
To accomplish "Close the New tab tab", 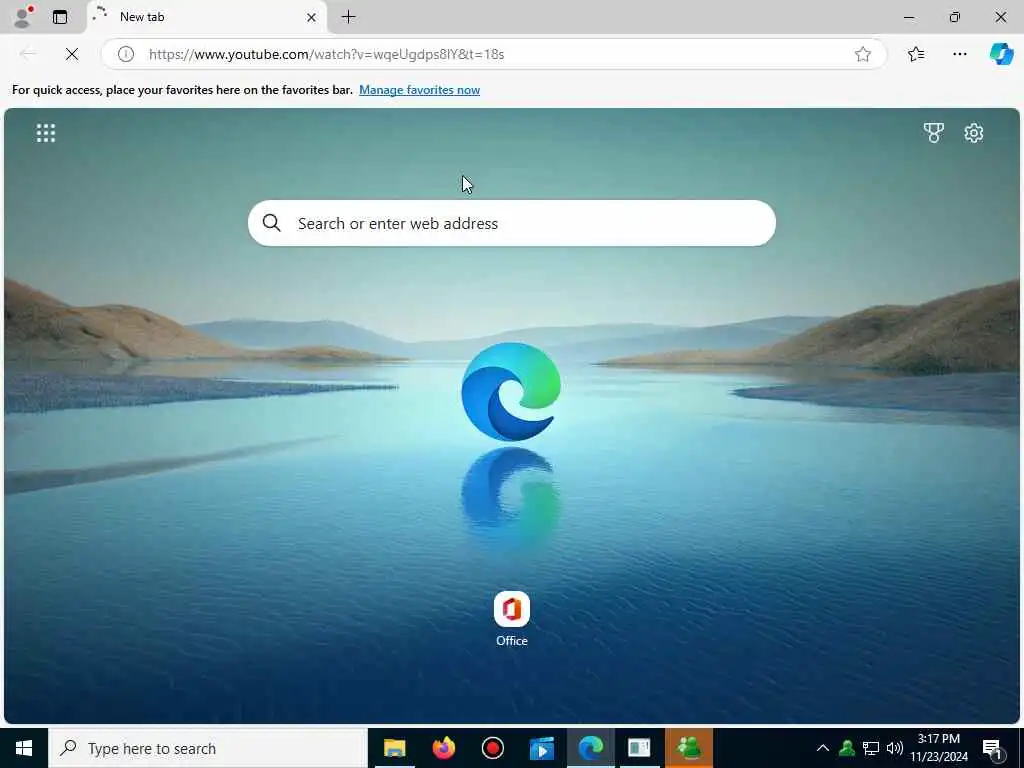I will click(x=312, y=17).
